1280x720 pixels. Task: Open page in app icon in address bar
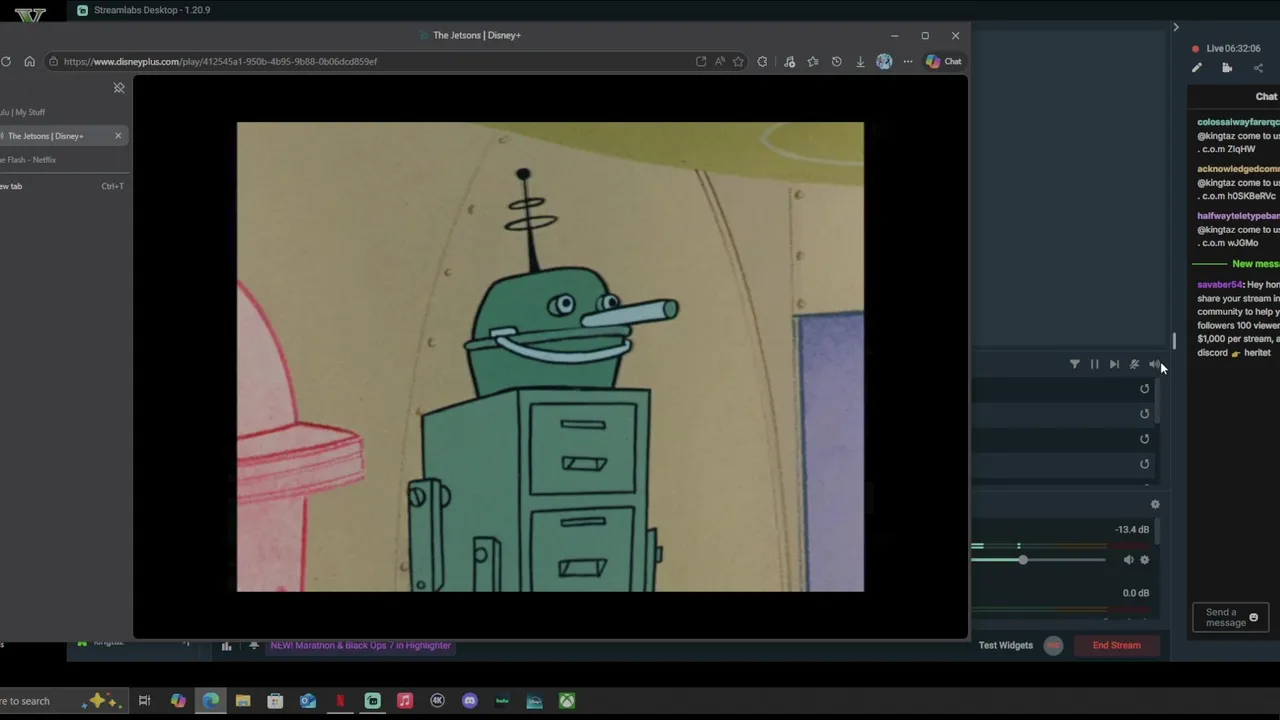(x=701, y=62)
